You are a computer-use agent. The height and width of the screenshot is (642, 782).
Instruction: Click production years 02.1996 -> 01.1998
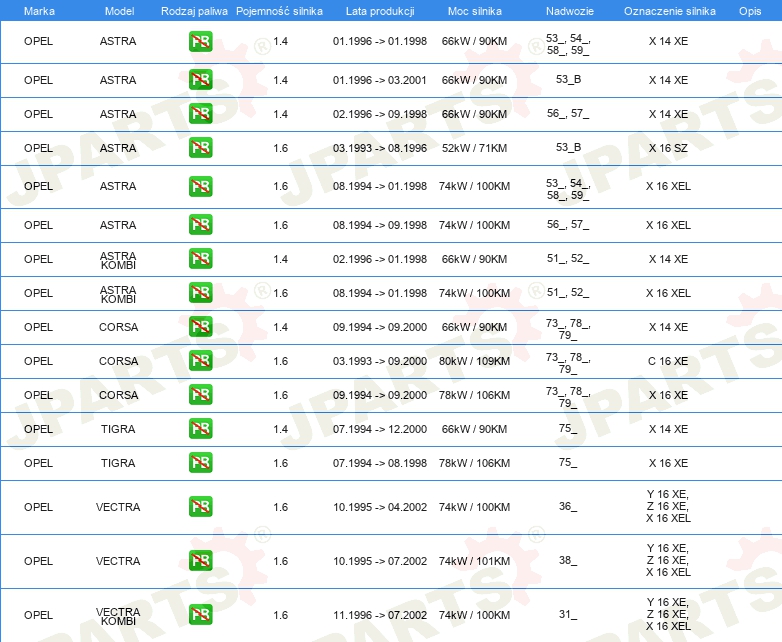pyautogui.click(x=380, y=259)
